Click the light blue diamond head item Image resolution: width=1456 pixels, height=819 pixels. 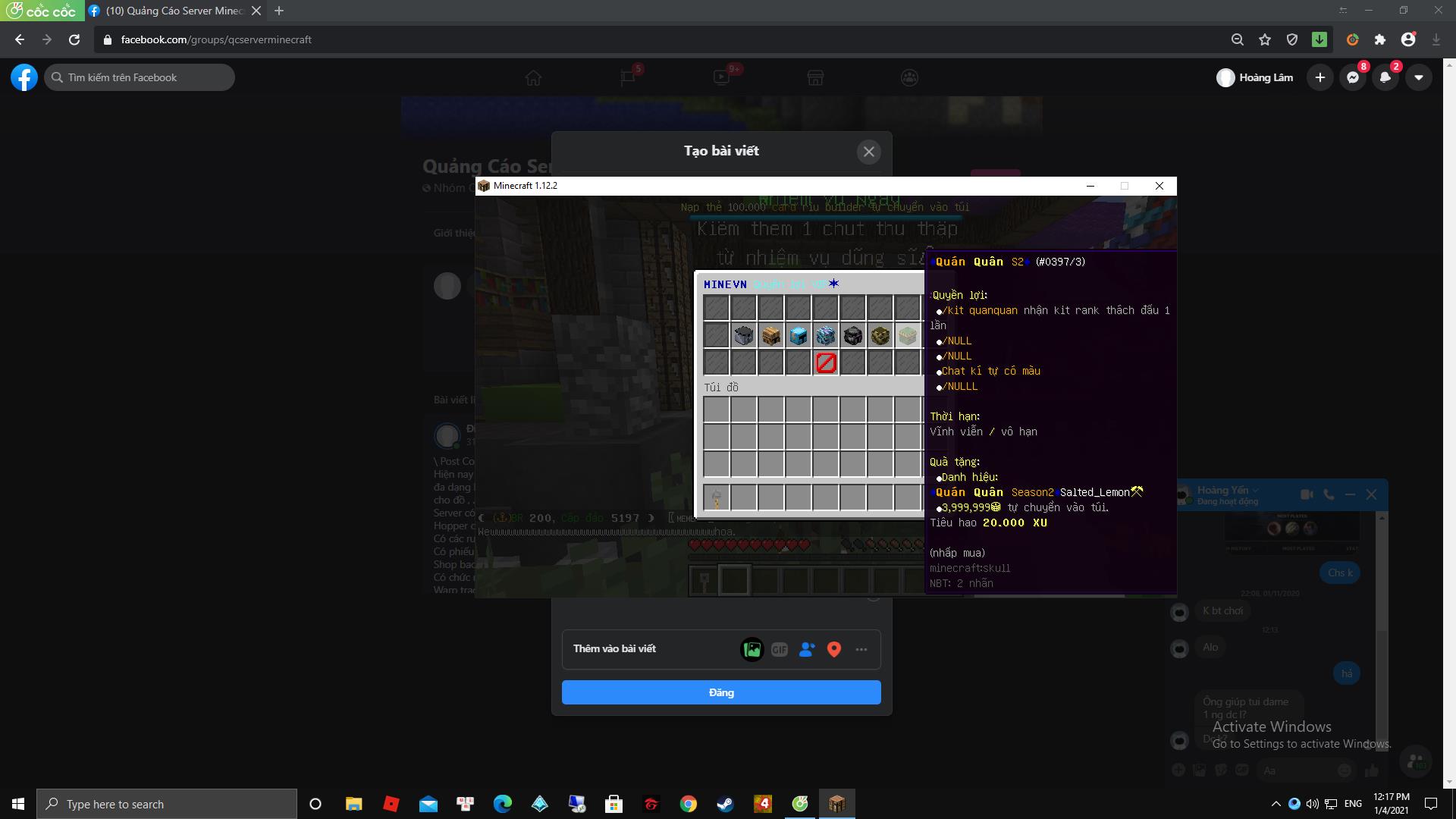(798, 335)
